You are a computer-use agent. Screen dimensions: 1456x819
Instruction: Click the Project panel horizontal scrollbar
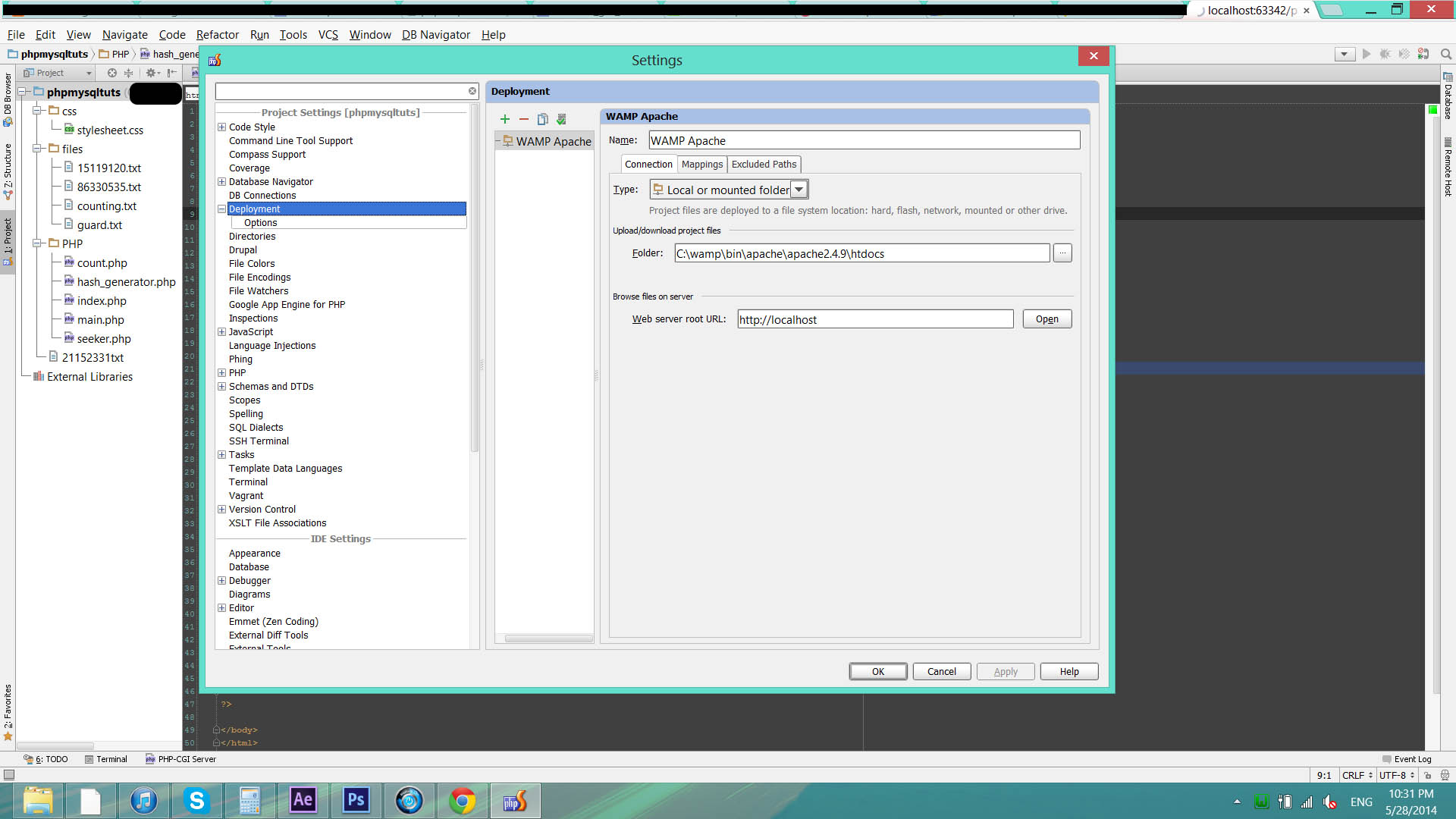coord(55,746)
